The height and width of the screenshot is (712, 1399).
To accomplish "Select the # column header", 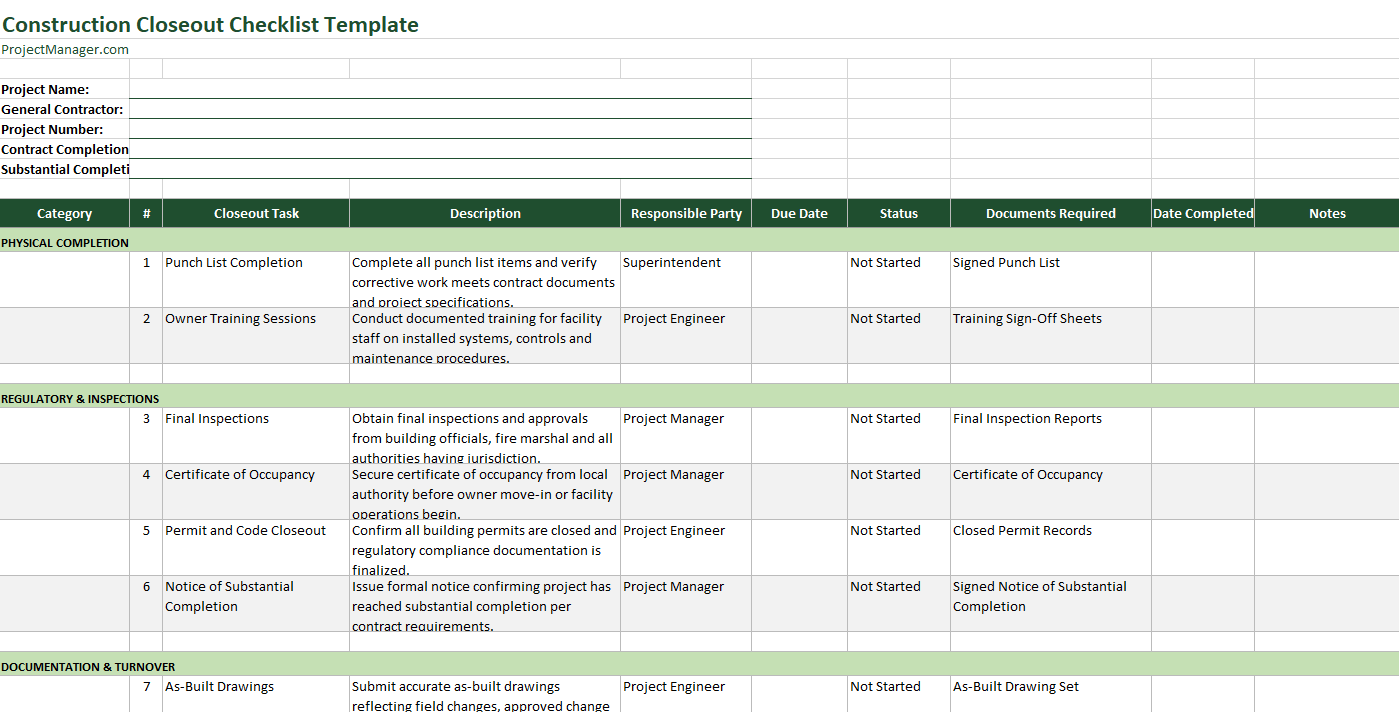I will [146, 213].
